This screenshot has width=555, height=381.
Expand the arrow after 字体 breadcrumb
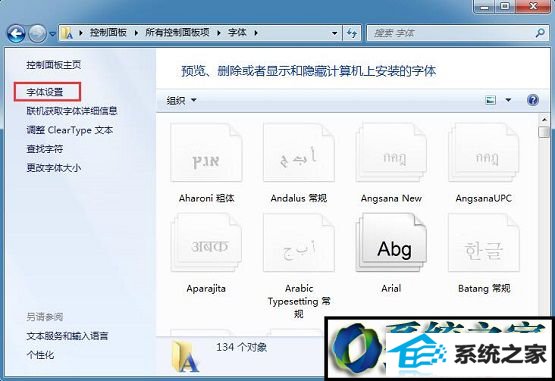(x=256, y=33)
